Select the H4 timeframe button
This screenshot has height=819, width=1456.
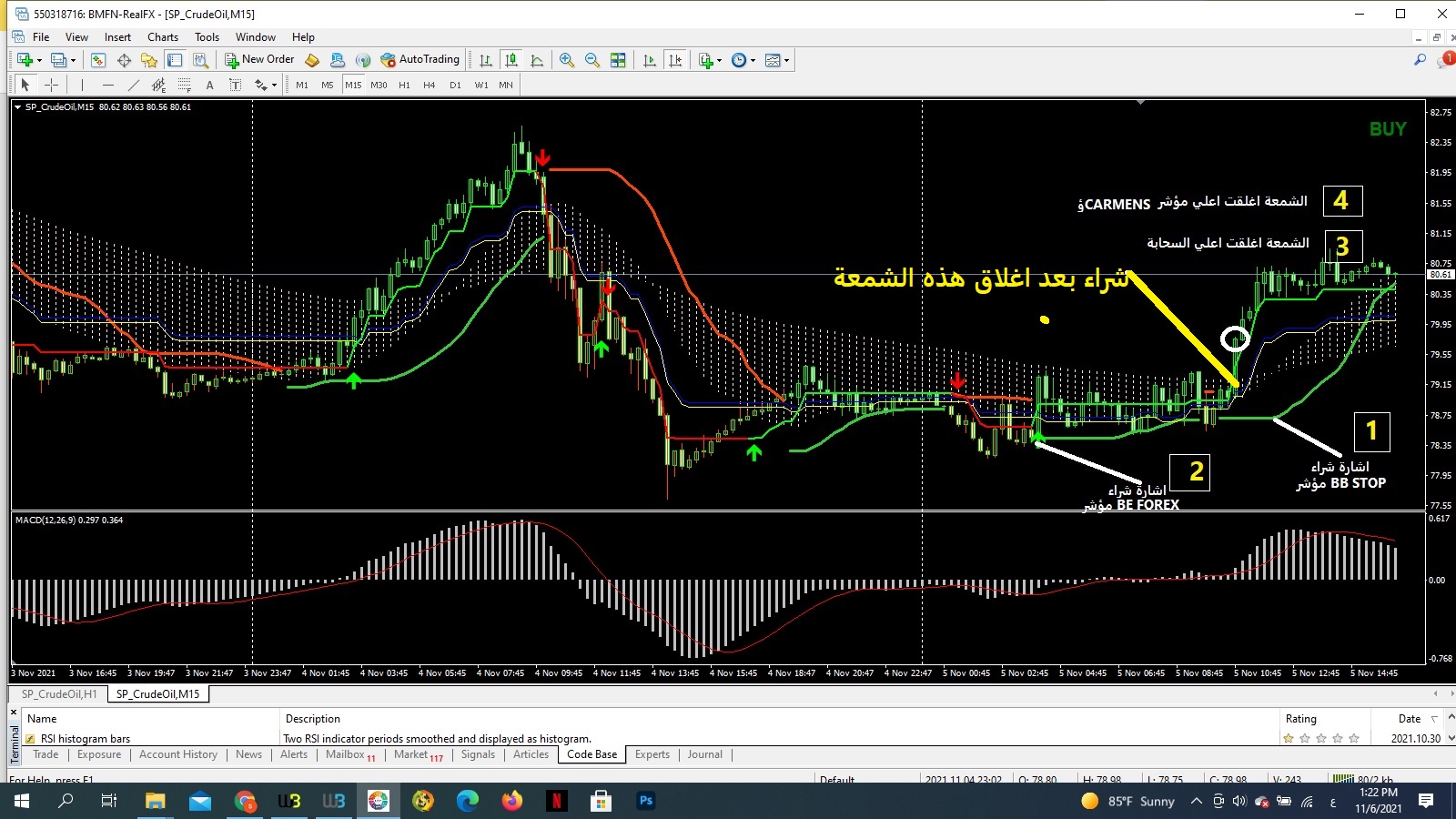point(430,85)
